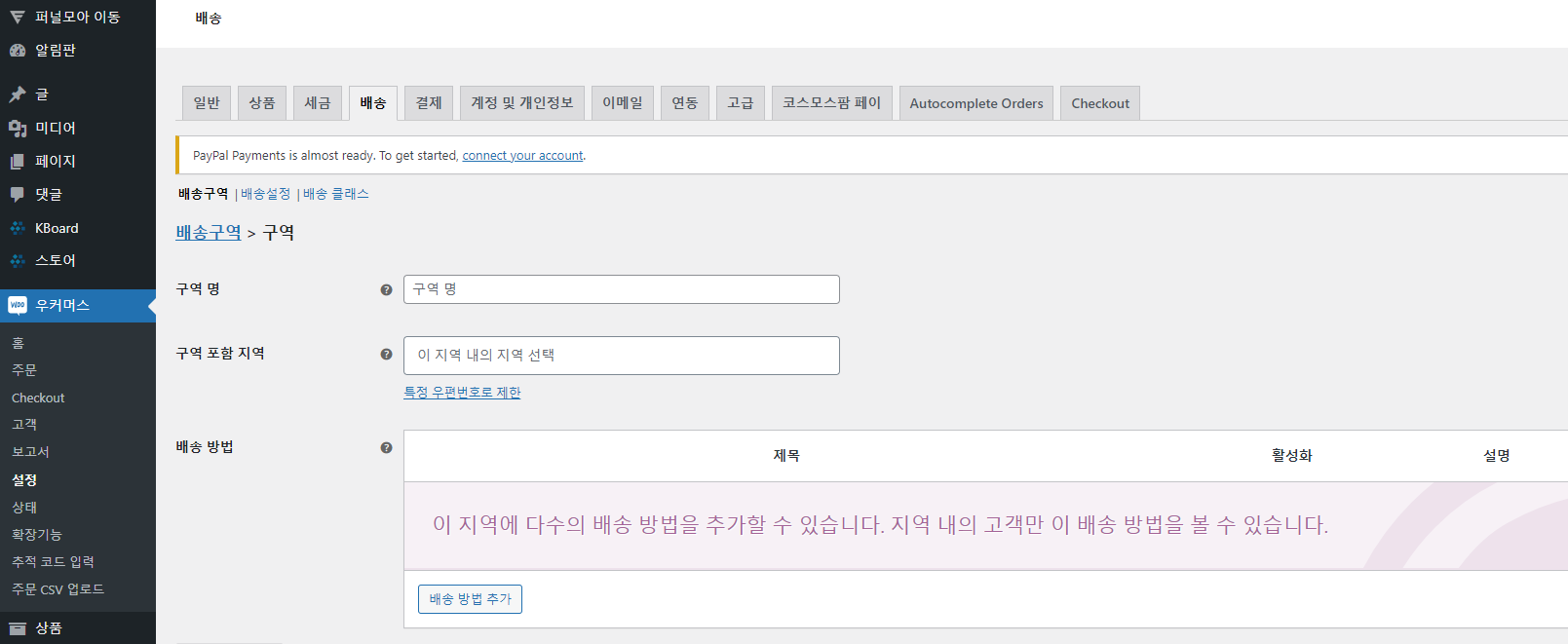
Task: Click the 상품 archive icon in sidebar
Action: [18, 628]
